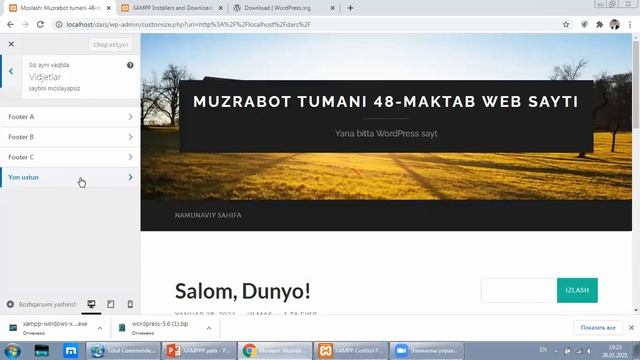Open the Chrome extensions puzzle icon
Screen dimensions: 640x360
(599, 24)
